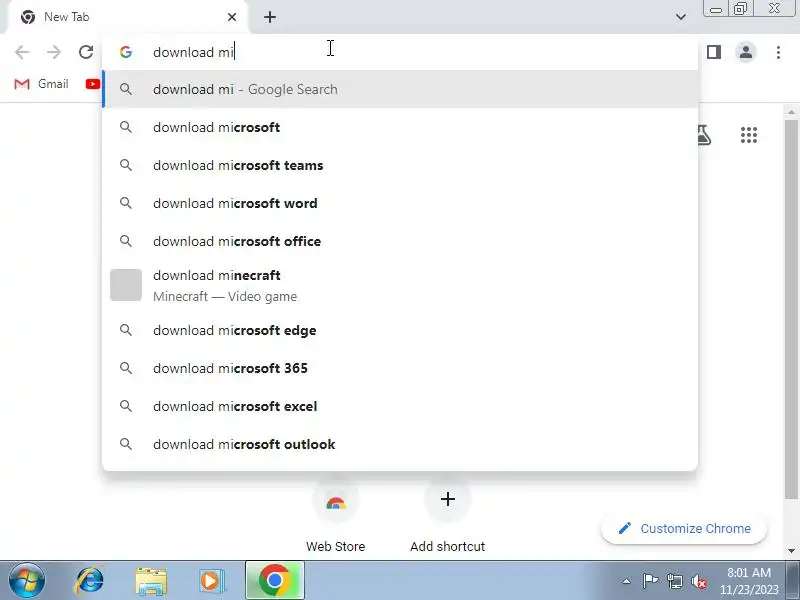The image size is (800, 600).
Task: Open Chrome three-dot menu
Action: point(778,52)
